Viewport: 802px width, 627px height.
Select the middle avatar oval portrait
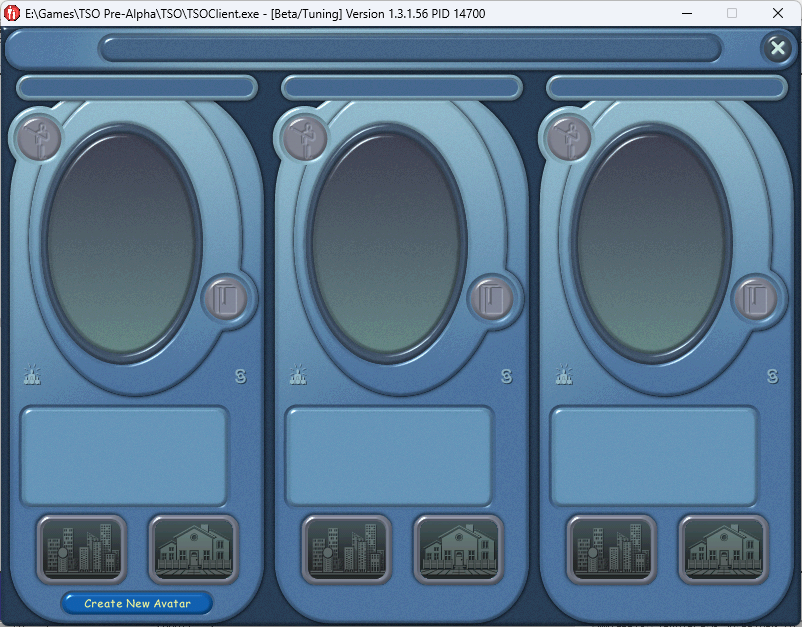pos(387,244)
